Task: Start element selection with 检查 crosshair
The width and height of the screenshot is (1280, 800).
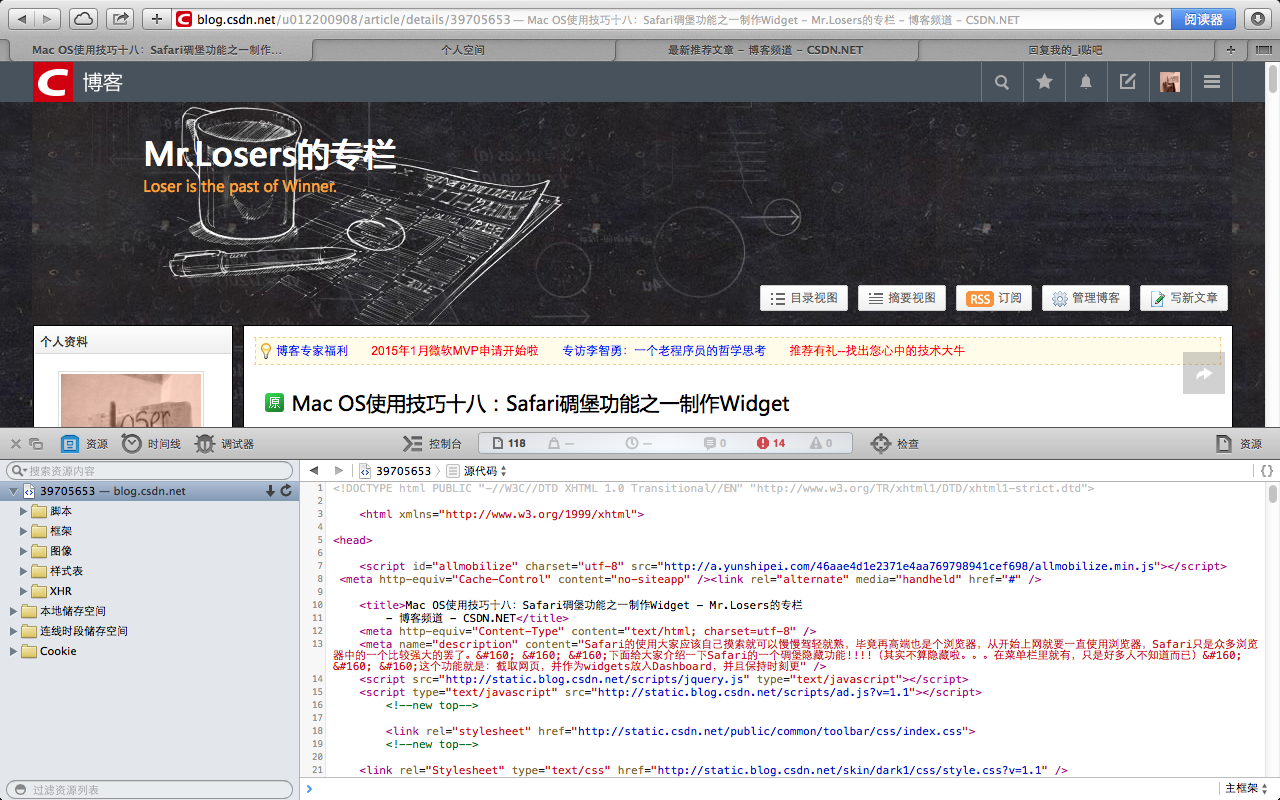Action: (894, 444)
